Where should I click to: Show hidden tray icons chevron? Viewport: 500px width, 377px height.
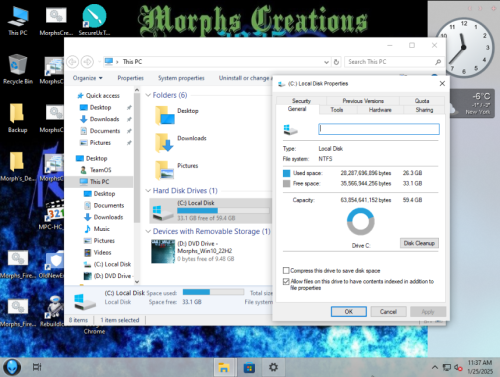pyautogui.click(x=435, y=367)
